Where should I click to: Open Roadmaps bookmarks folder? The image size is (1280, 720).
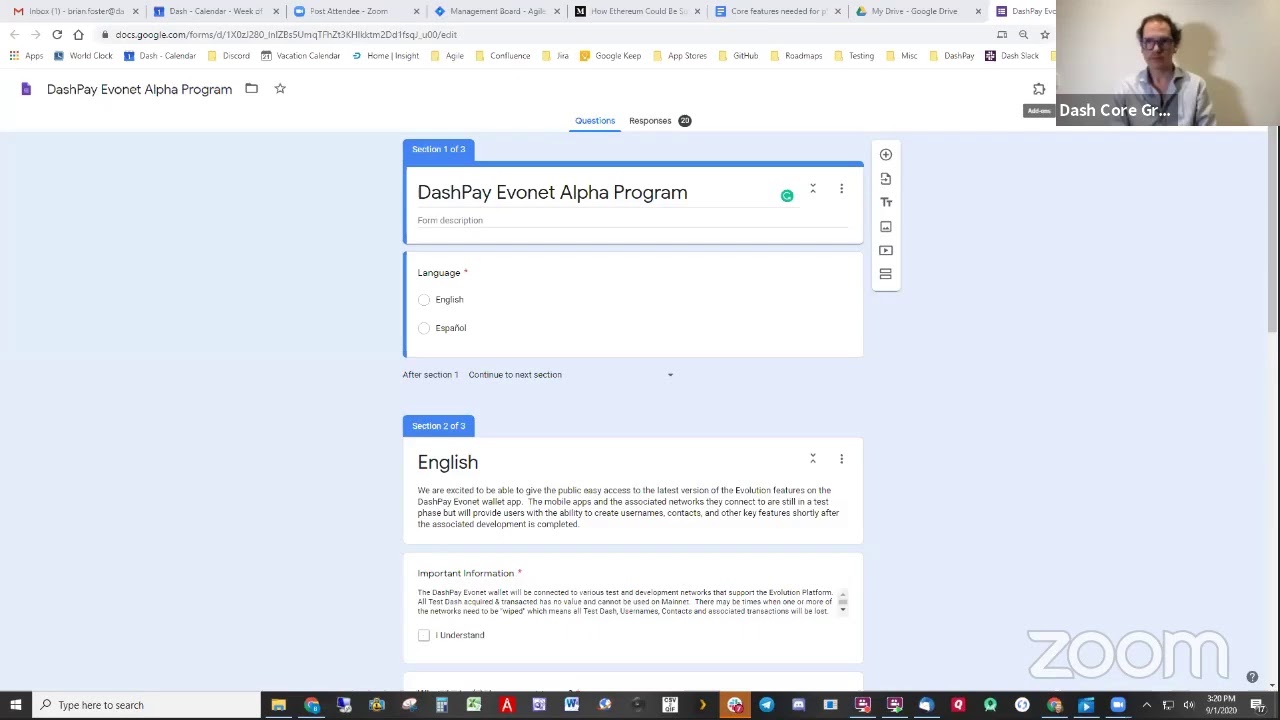(796, 56)
